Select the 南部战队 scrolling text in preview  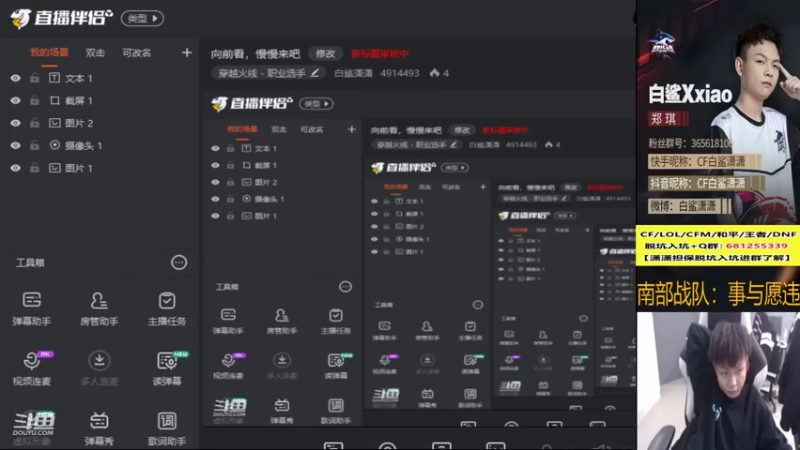[718, 294]
